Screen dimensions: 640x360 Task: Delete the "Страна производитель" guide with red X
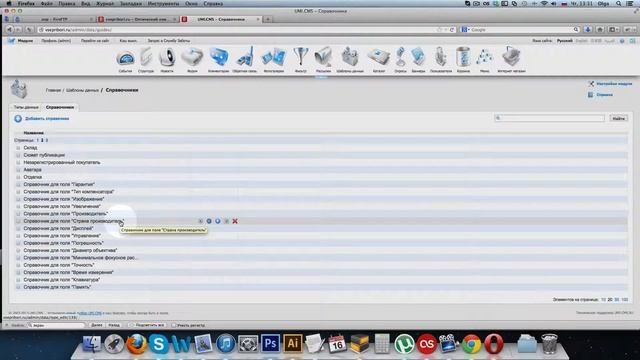pos(235,221)
